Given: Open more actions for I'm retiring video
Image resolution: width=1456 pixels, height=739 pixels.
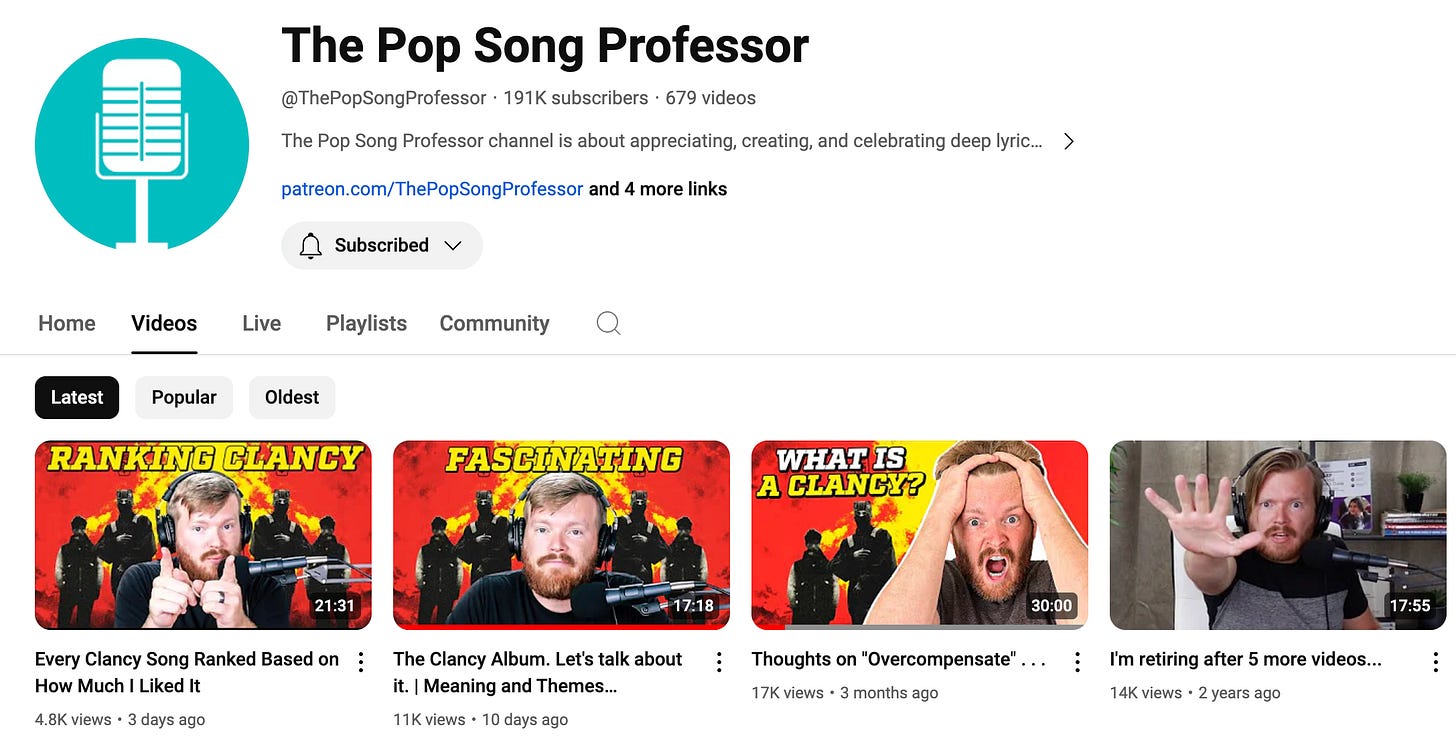Looking at the screenshot, I should coord(1435,662).
